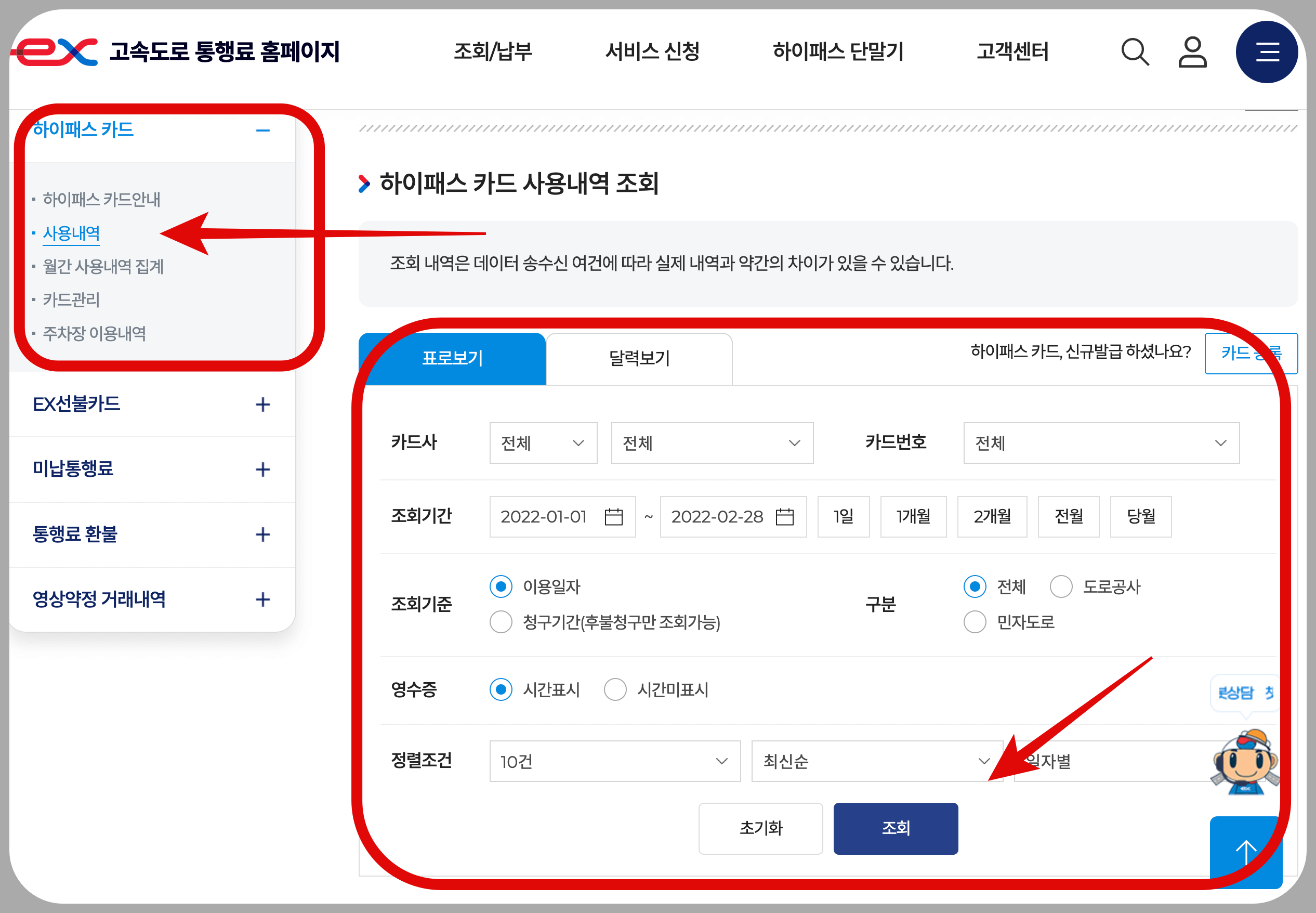Open 월간 사용내역 집계 sidebar link
1316x913 pixels.
pos(103,266)
